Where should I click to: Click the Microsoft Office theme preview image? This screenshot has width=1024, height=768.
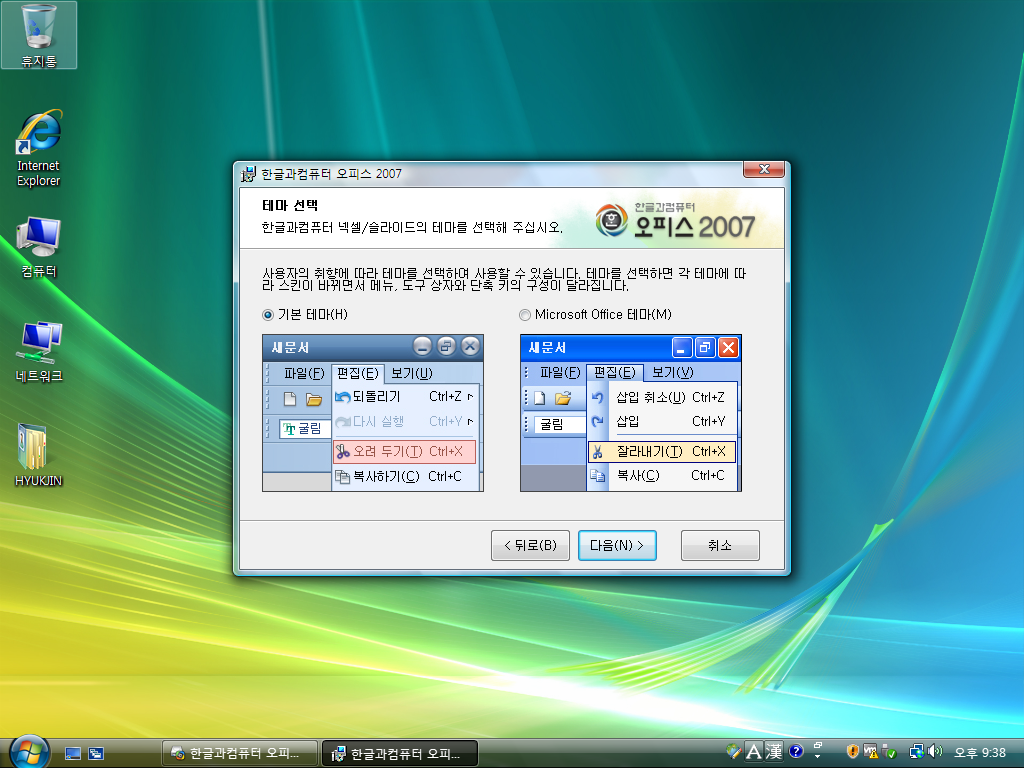coord(631,413)
